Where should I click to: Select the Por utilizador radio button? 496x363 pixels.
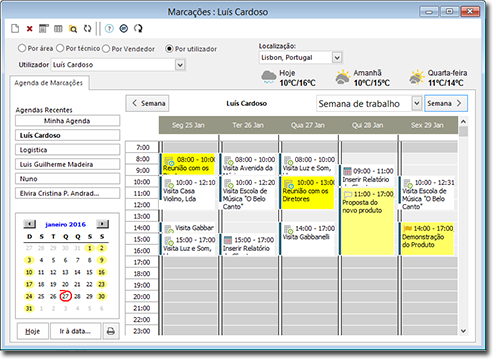click(x=169, y=49)
